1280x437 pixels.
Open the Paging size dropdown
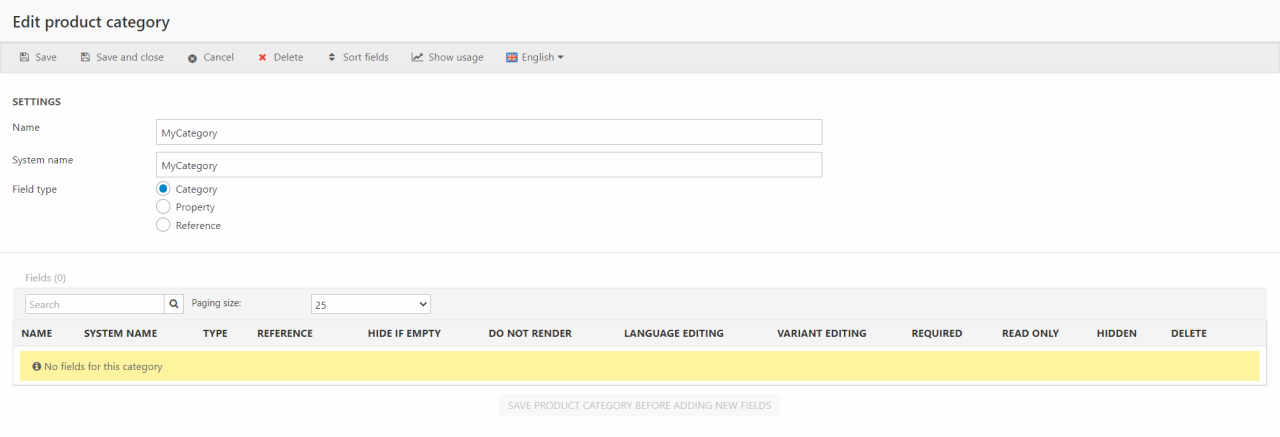370,304
